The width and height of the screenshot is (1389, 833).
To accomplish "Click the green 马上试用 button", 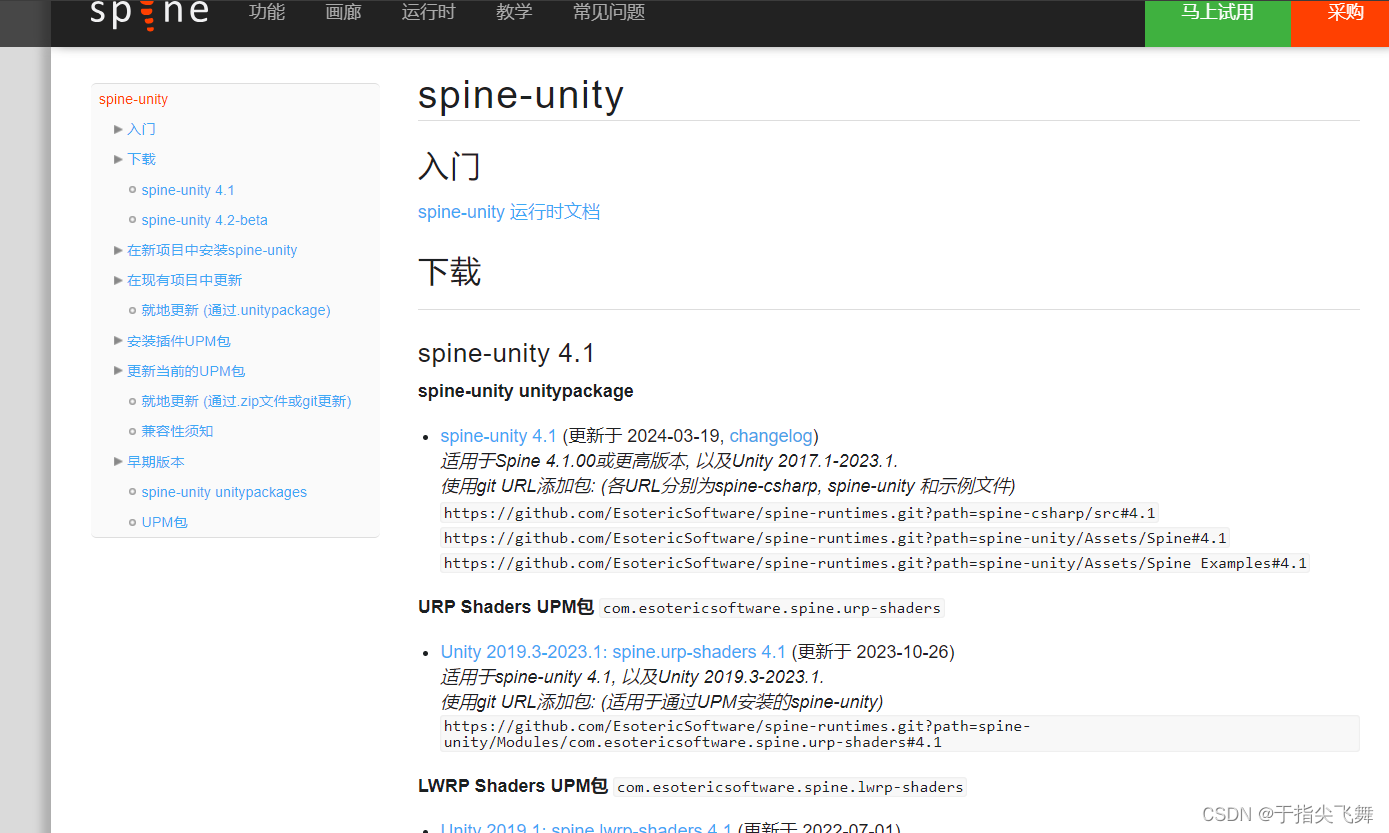I will (x=1218, y=22).
